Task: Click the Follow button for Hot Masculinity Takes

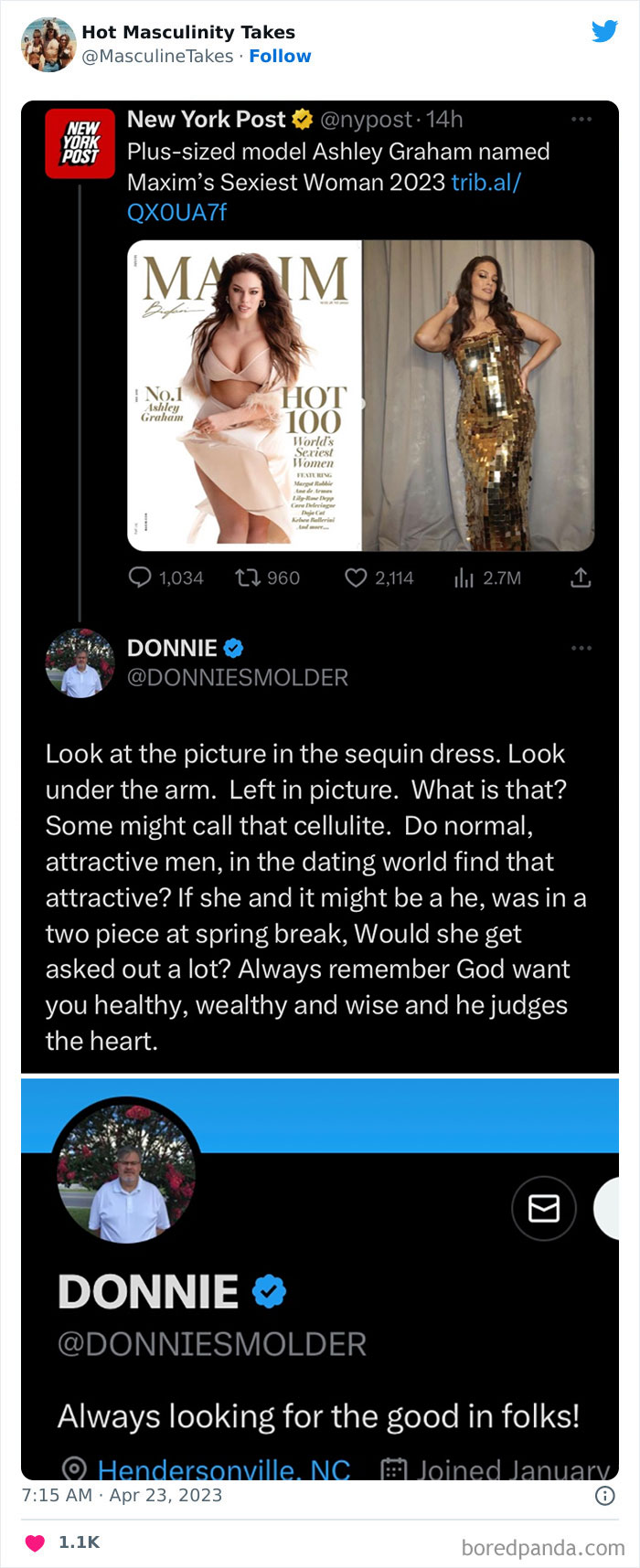Action: point(281,56)
